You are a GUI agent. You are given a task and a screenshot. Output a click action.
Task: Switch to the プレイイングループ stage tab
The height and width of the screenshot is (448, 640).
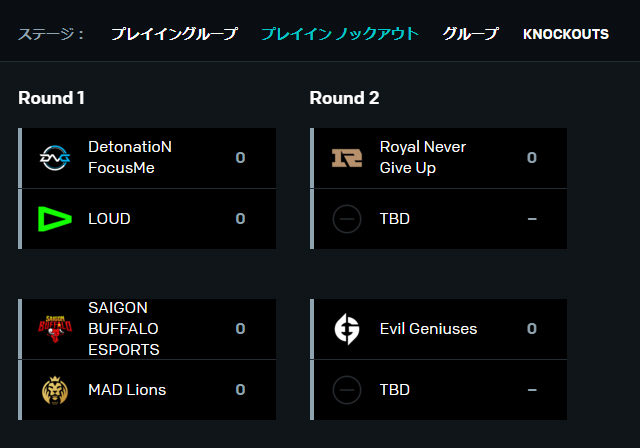tap(174, 34)
